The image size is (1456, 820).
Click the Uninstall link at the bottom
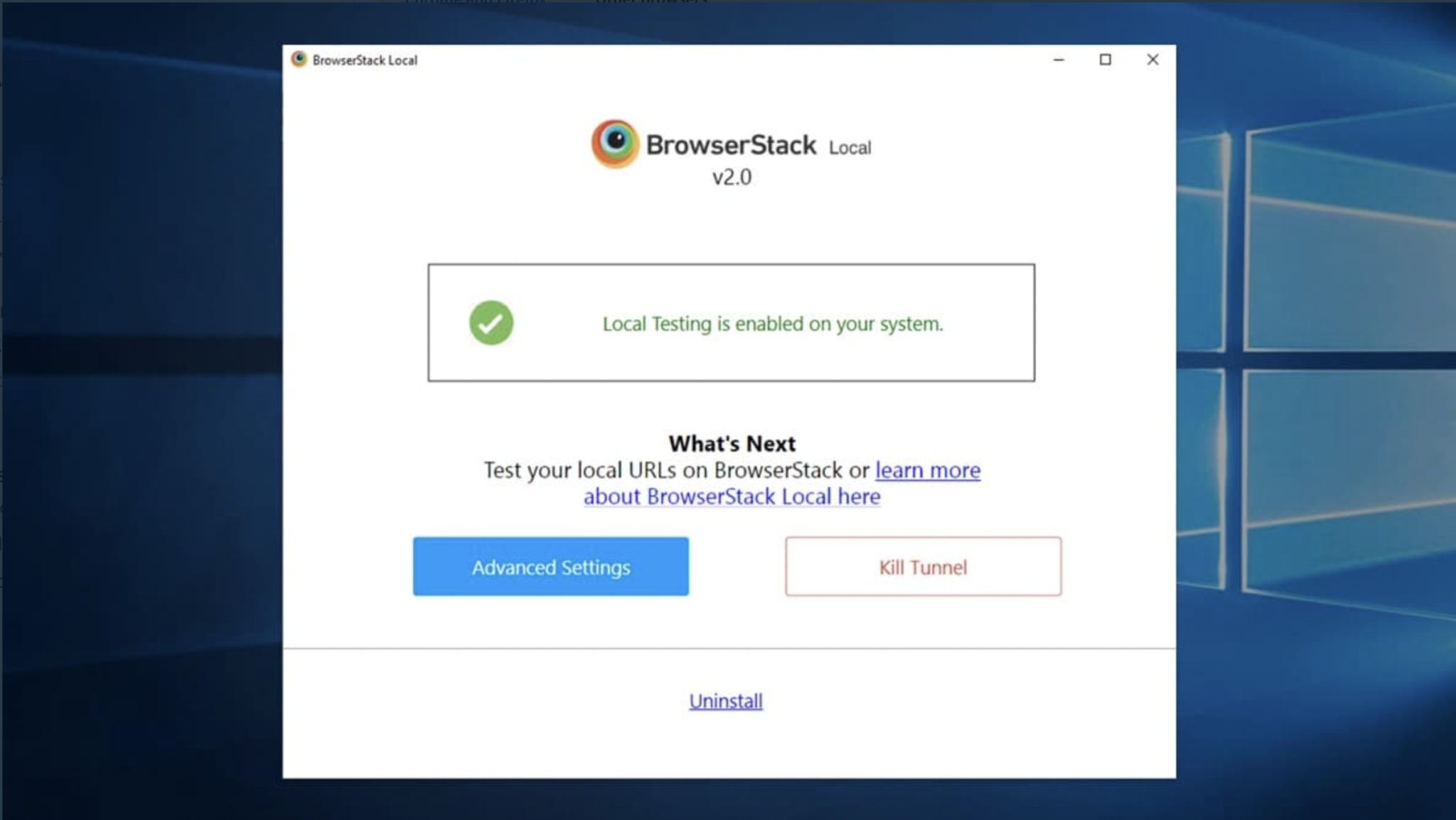[726, 701]
